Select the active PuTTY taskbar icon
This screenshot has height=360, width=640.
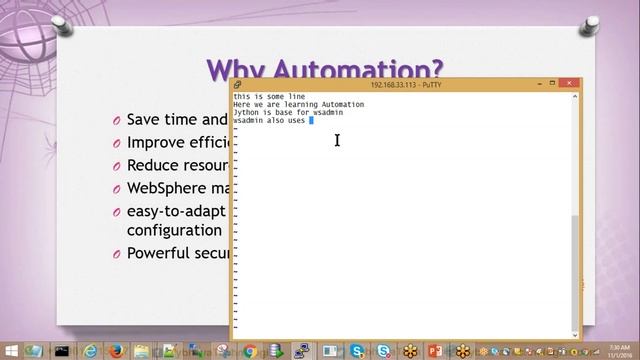pyautogui.click(x=302, y=351)
